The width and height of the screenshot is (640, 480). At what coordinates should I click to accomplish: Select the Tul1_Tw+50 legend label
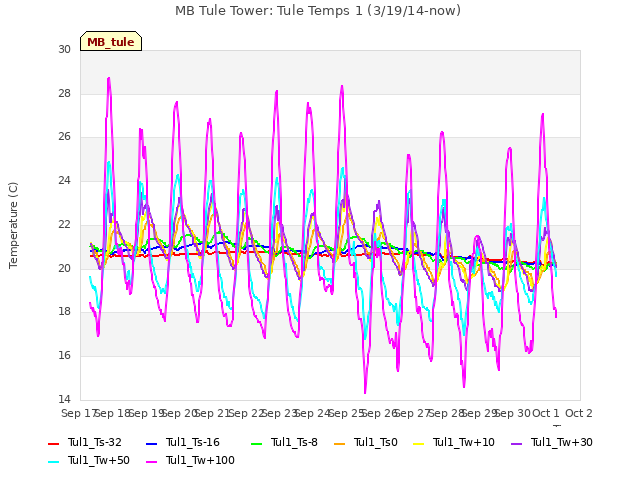99,460
